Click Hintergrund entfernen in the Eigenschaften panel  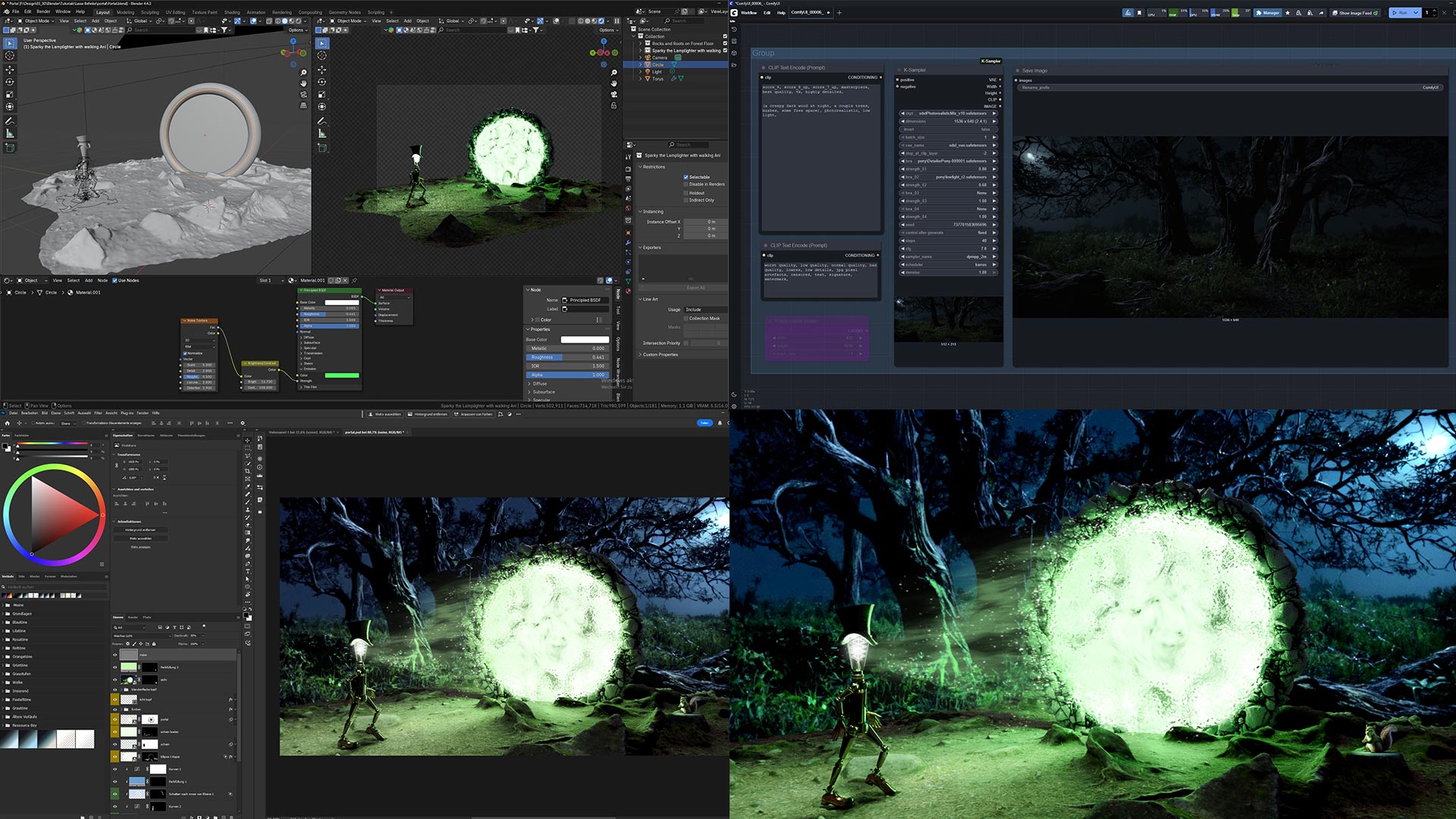pos(140,530)
